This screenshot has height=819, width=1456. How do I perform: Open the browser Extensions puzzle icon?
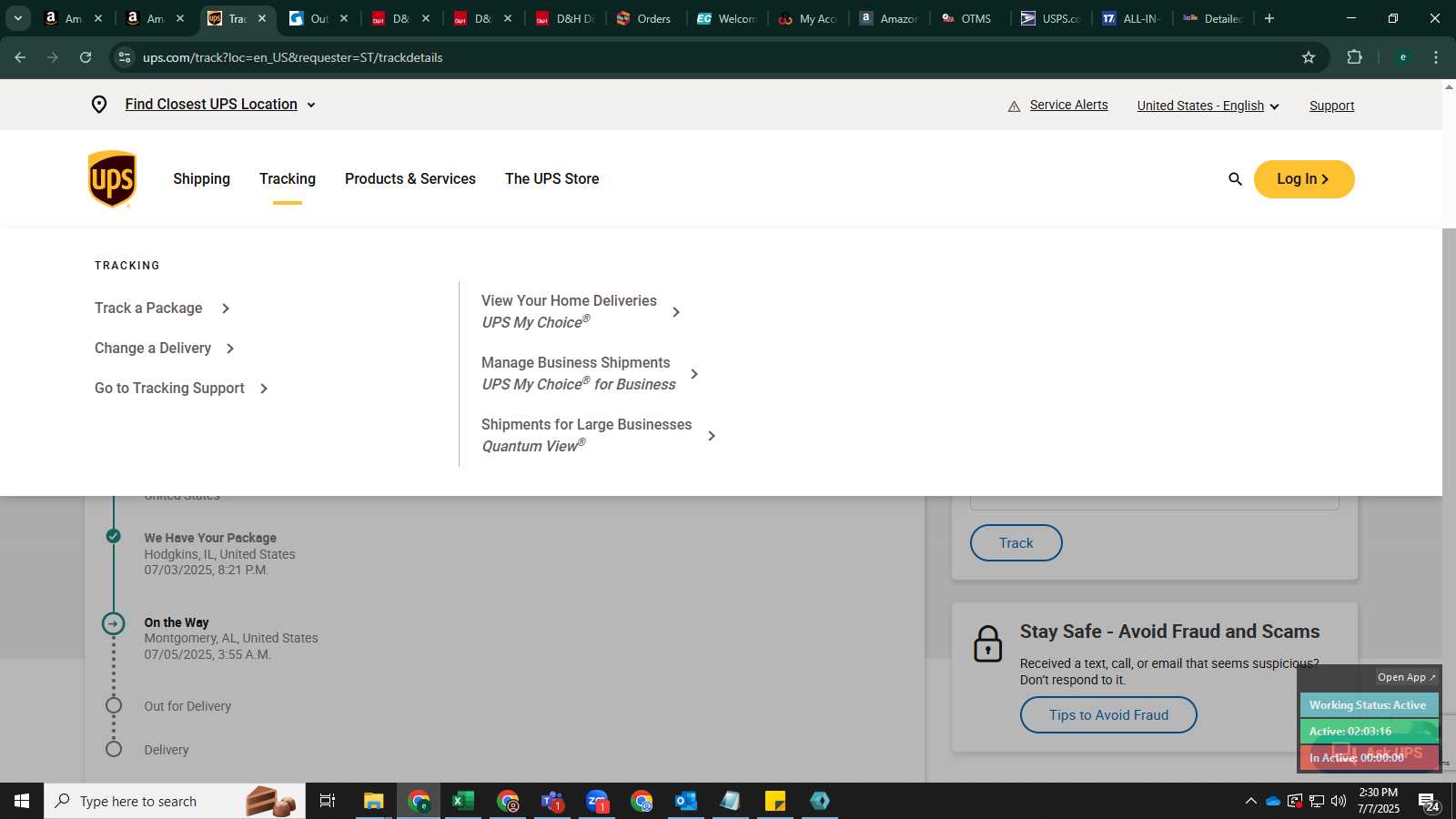pyautogui.click(x=1354, y=57)
